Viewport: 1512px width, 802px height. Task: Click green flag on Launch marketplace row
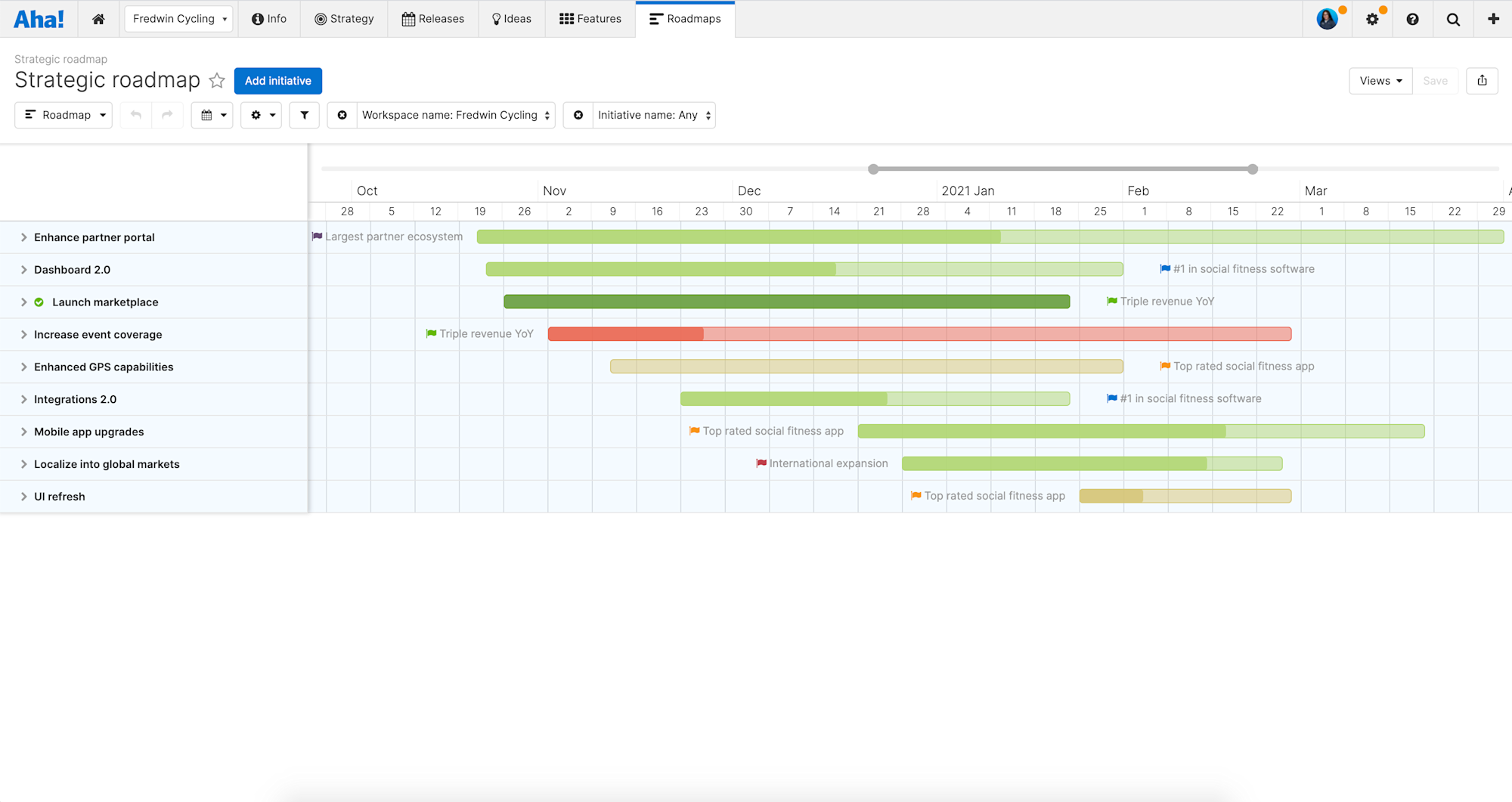pyautogui.click(x=1112, y=302)
